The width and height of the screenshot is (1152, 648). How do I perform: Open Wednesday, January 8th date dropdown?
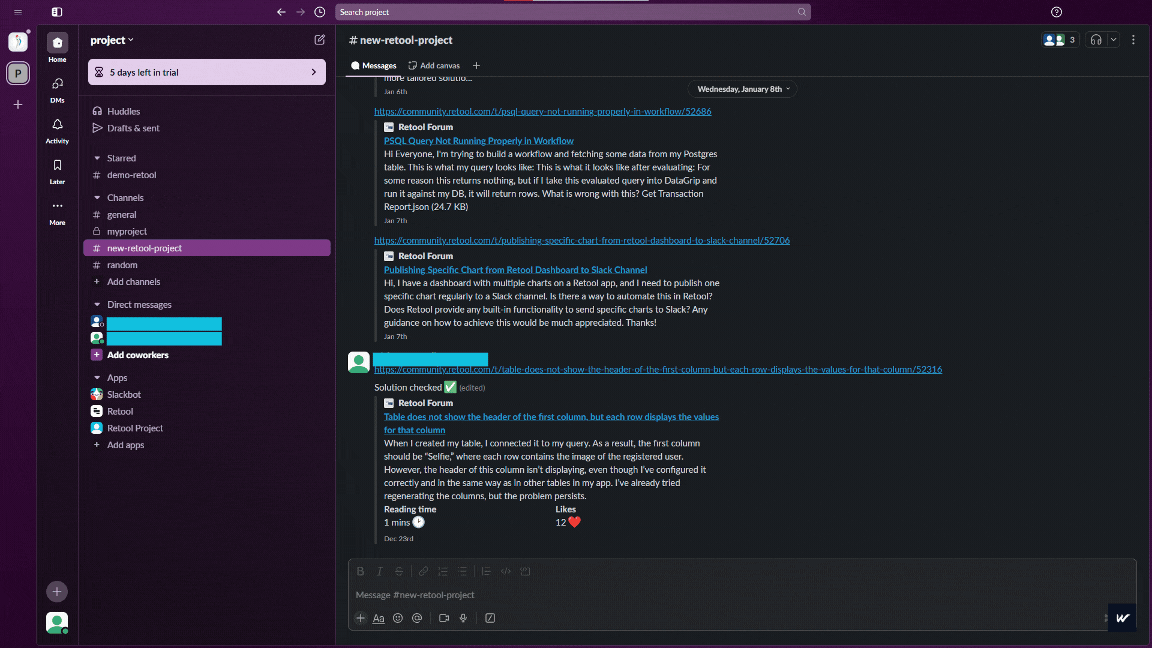pyautogui.click(x=743, y=89)
